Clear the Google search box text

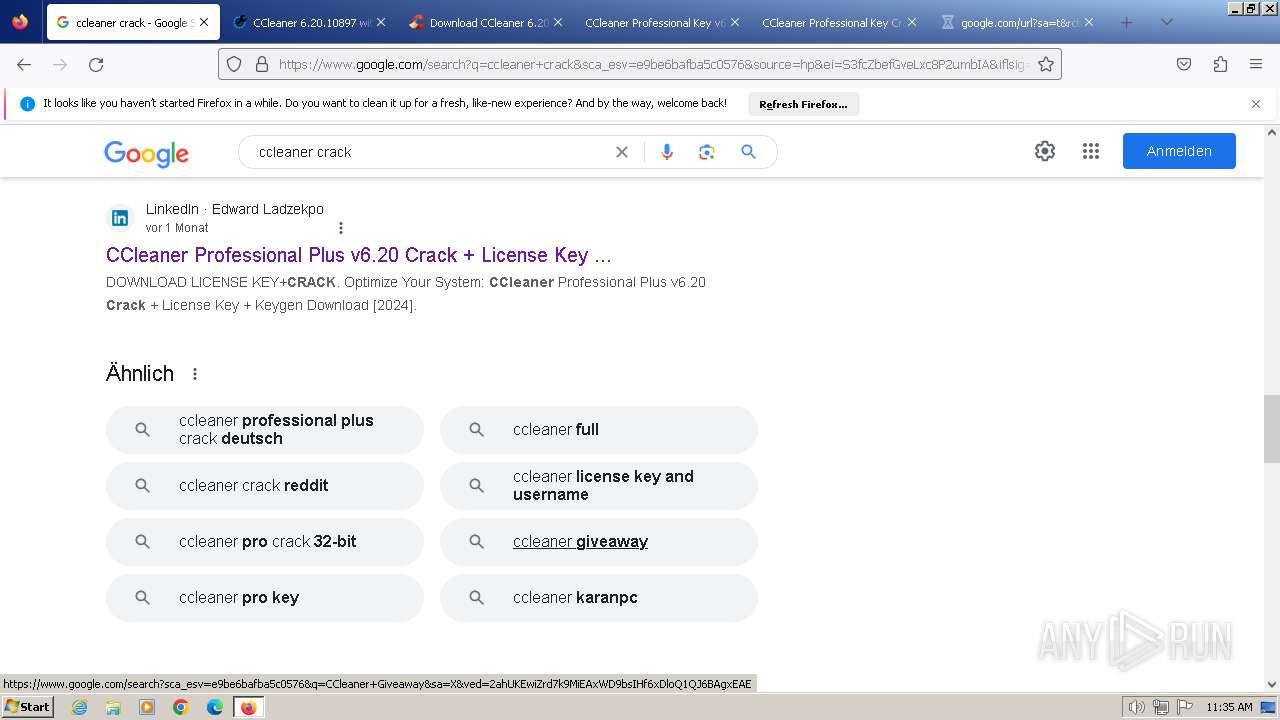(622, 152)
